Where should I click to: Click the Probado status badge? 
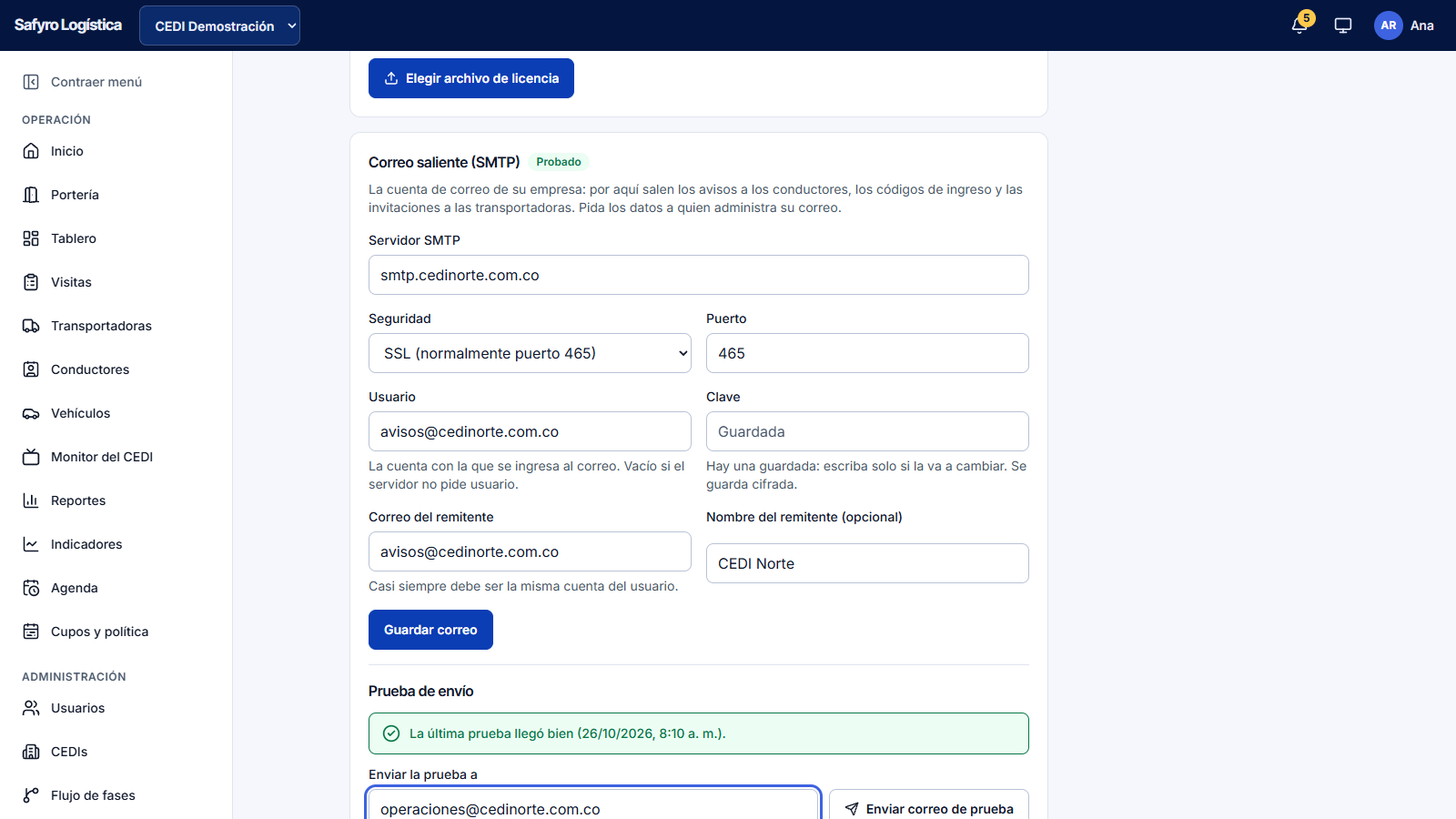[x=559, y=162]
